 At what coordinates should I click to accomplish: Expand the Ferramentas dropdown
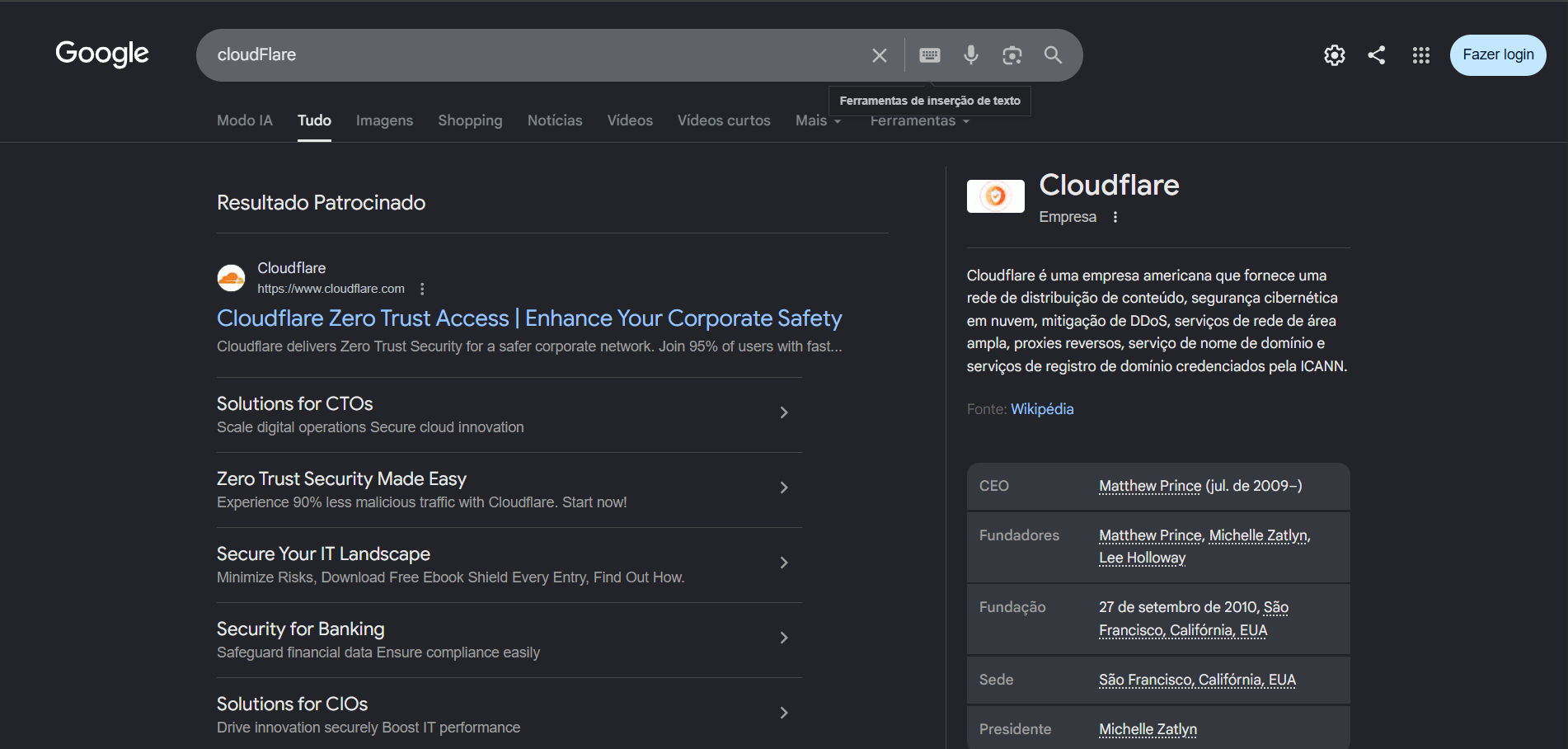[x=920, y=121]
